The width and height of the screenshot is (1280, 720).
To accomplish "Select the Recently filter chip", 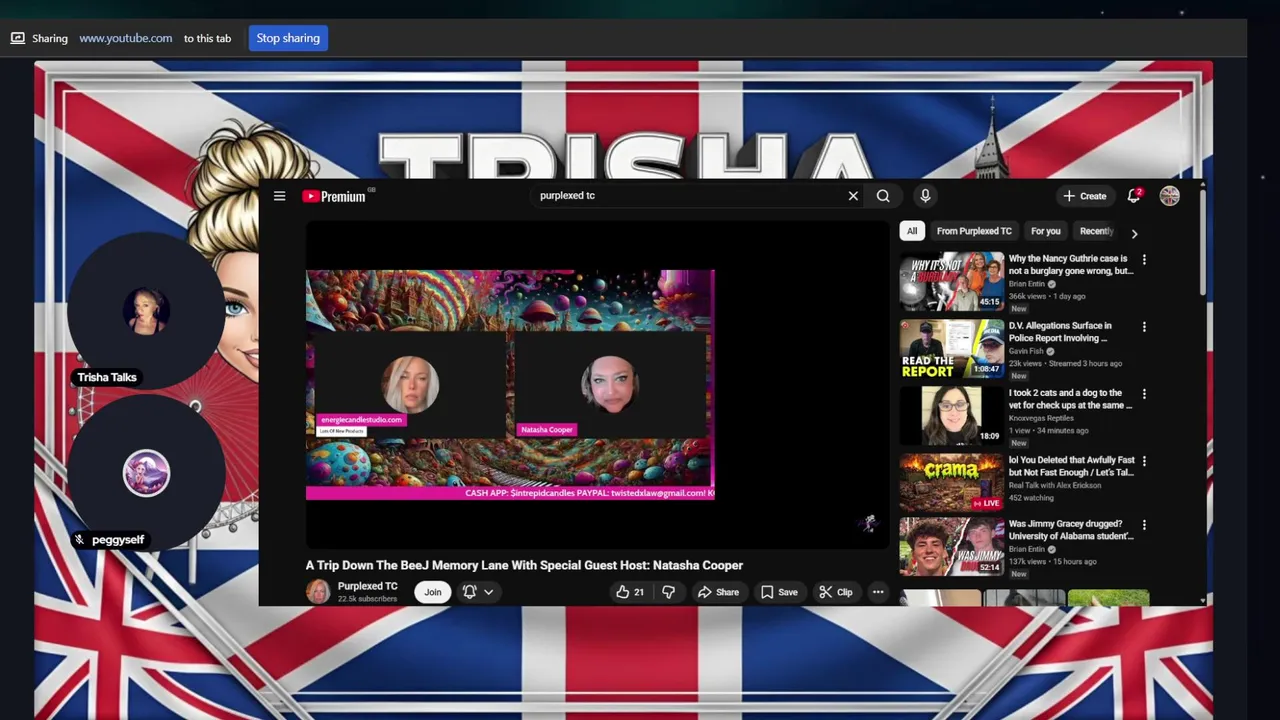I will [1096, 231].
